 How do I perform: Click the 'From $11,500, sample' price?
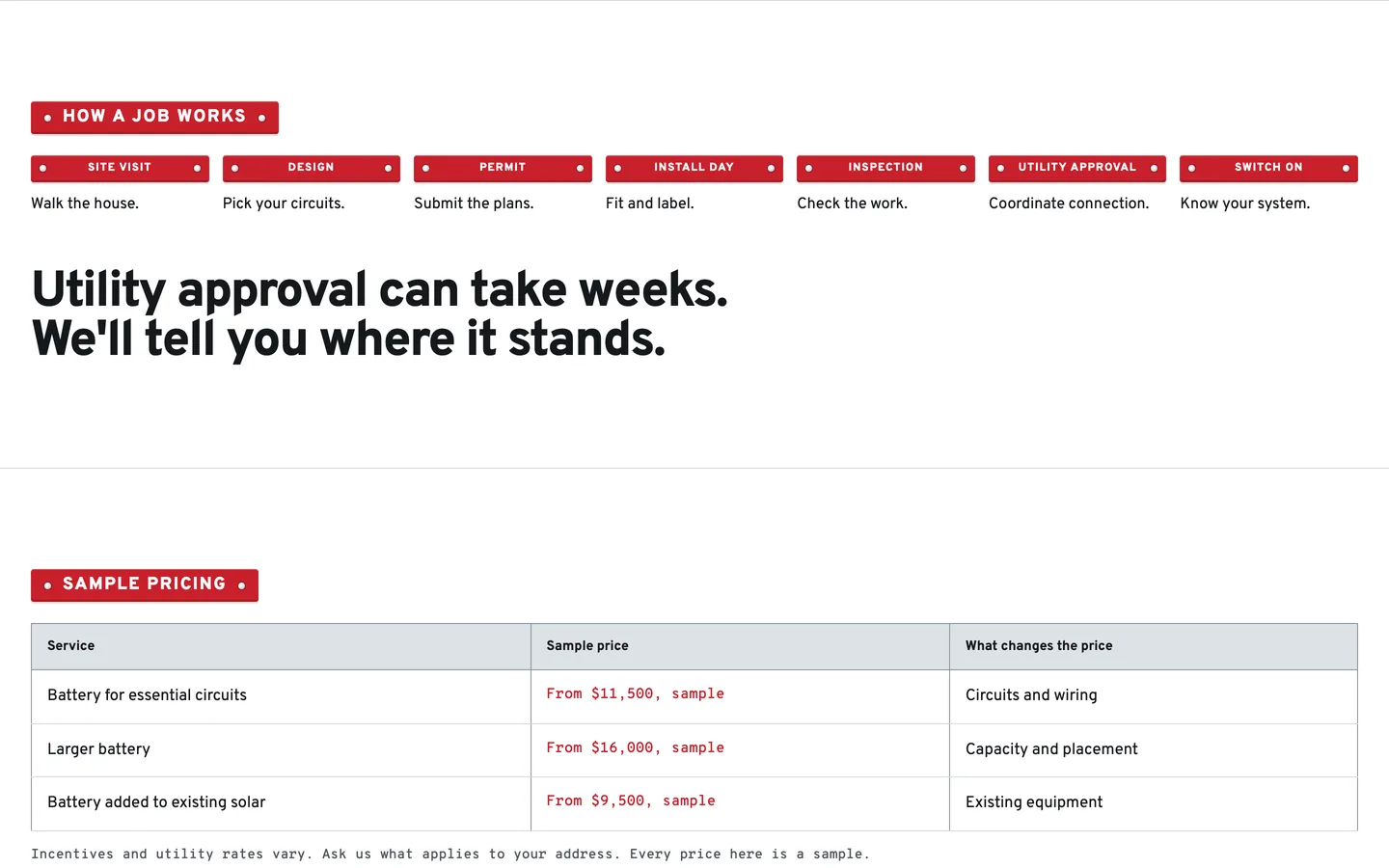635,694
